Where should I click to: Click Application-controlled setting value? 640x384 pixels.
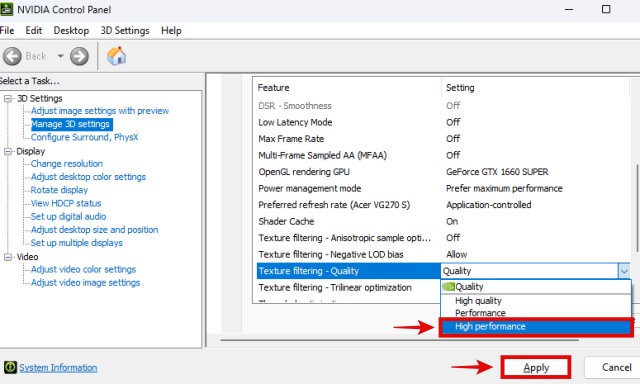point(489,205)
